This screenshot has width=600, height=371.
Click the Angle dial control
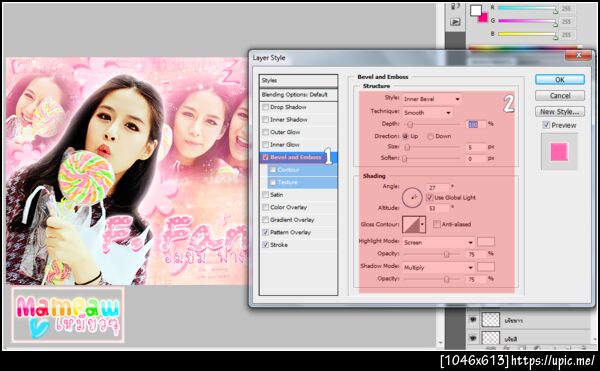[412, 198]
